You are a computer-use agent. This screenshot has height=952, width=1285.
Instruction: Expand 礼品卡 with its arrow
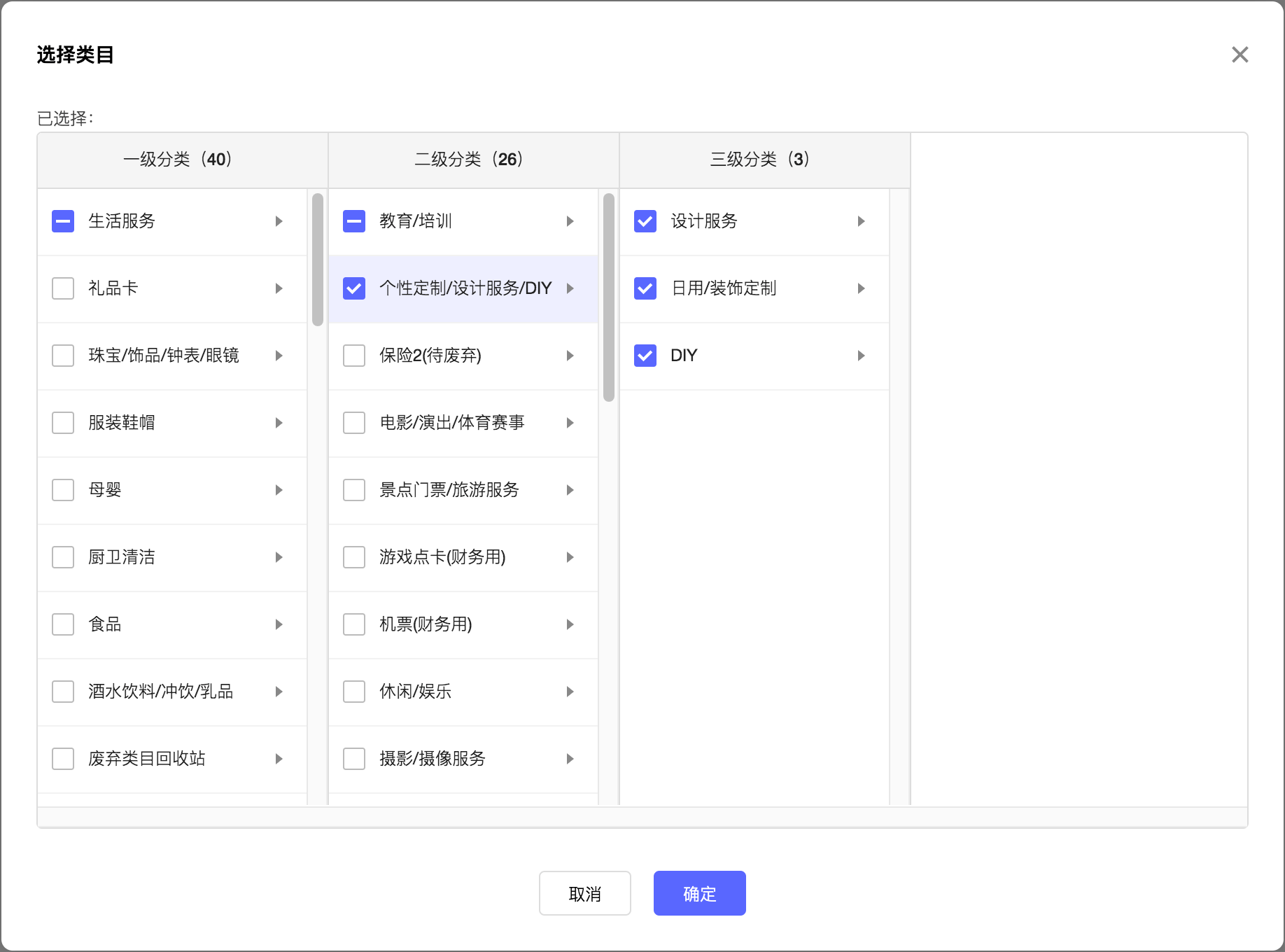click(279, 288)
